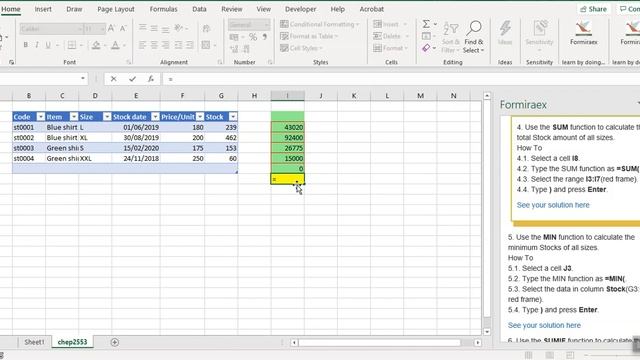Open Format as Table menu
This screenshot has height=360, width=640.
(x=309, y=36)
